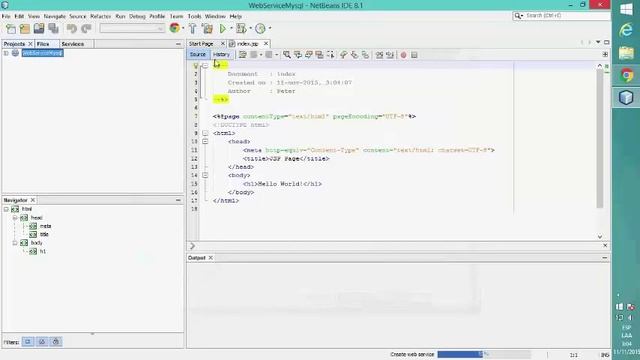
Task: Toggle Rectangular Selection icon
Action: [x=330, y=55]
